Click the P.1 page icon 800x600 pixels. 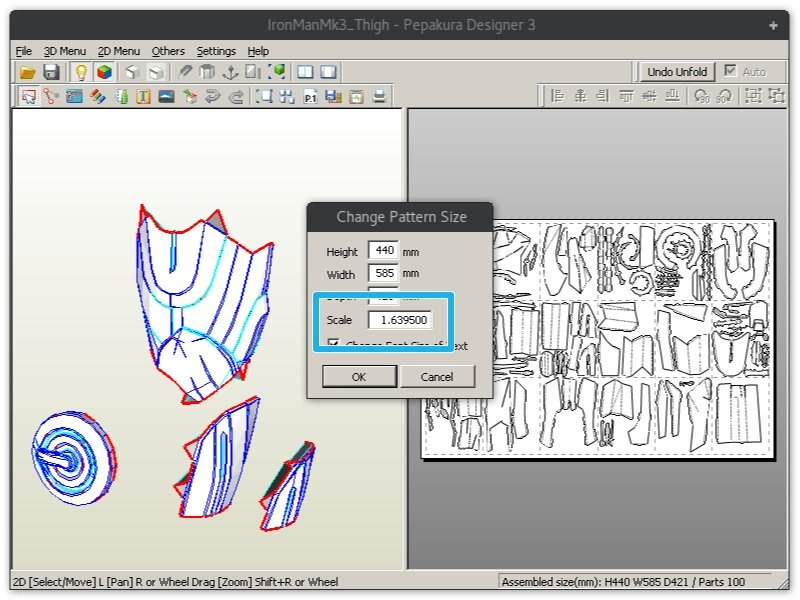click(310, 96)
